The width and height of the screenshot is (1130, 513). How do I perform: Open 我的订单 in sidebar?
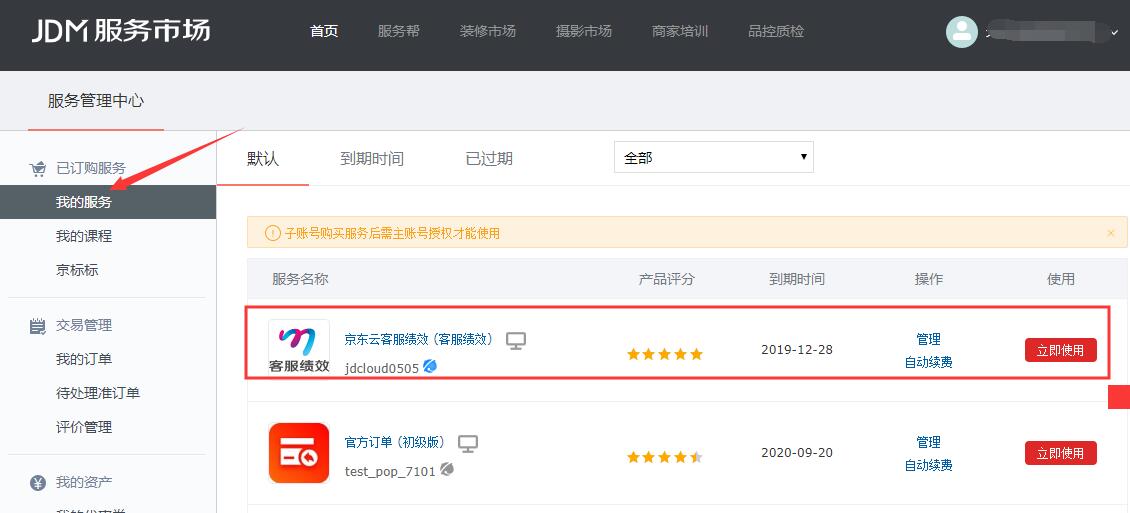pyautogui.click(x=84, y=359)
